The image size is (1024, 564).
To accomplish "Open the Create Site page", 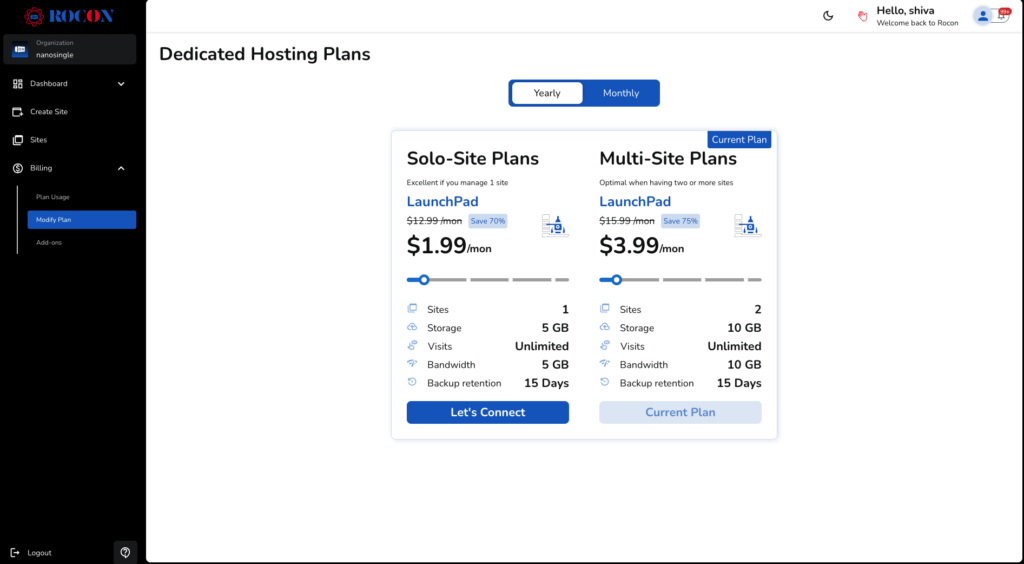I will click(48, 112).
